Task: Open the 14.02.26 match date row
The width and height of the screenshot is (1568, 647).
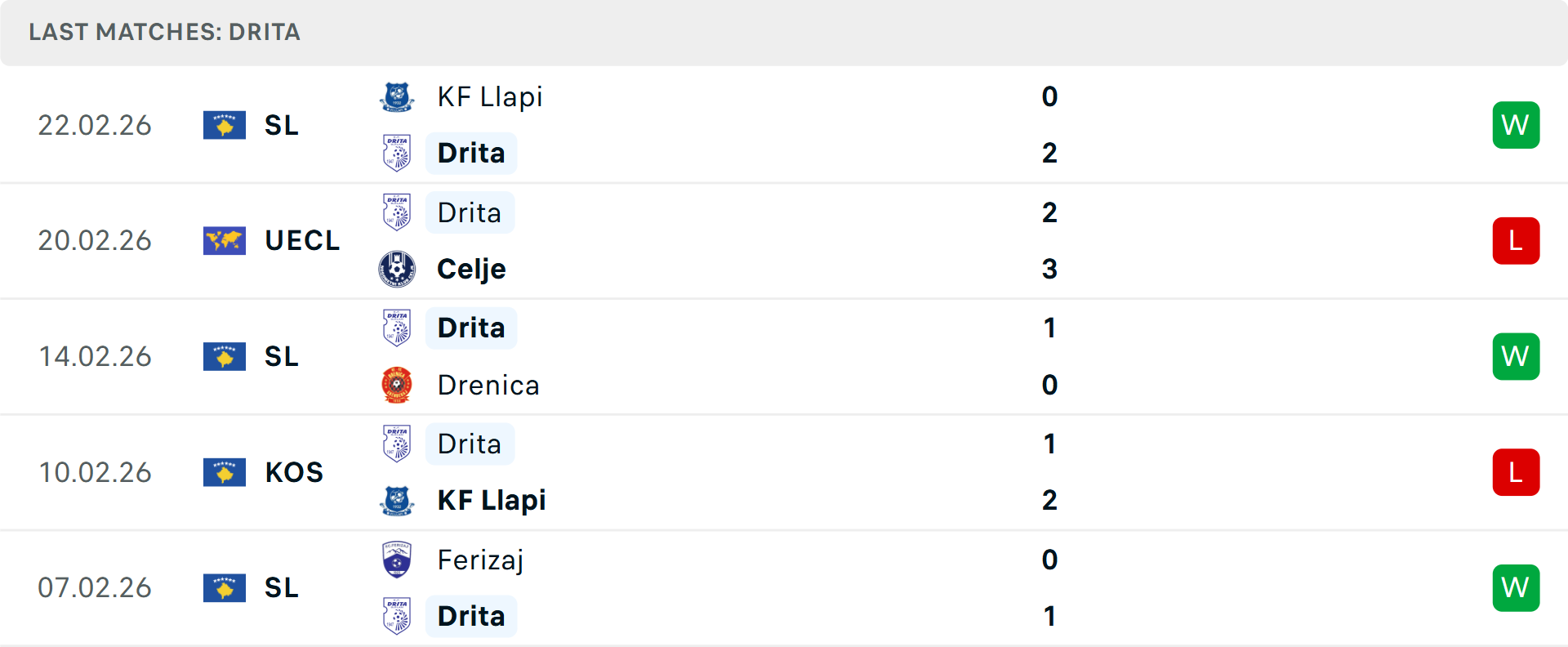Action: (x=95, y=356)
